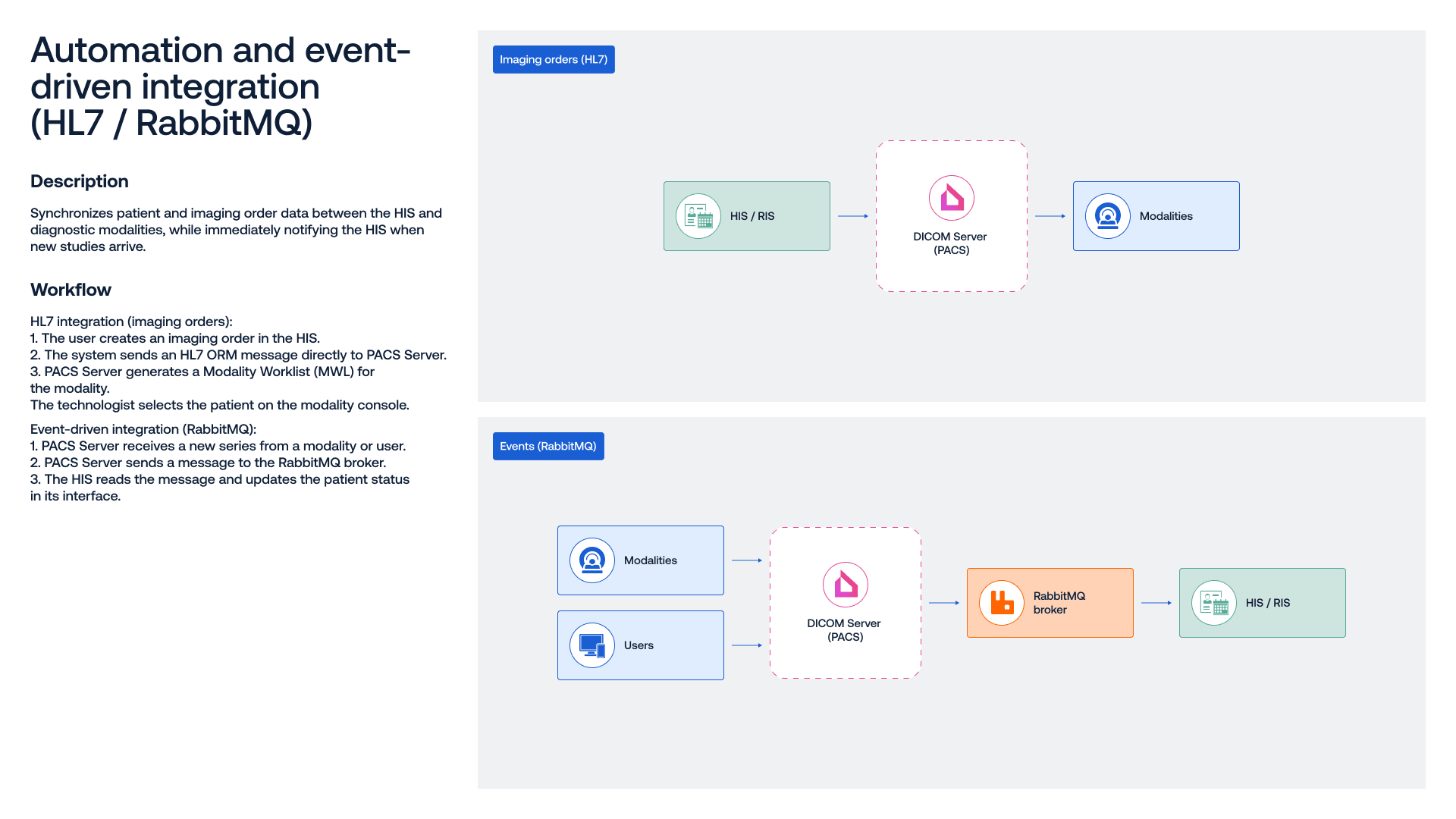Click 'Modalities' text in Events diagram

(651, 560)
